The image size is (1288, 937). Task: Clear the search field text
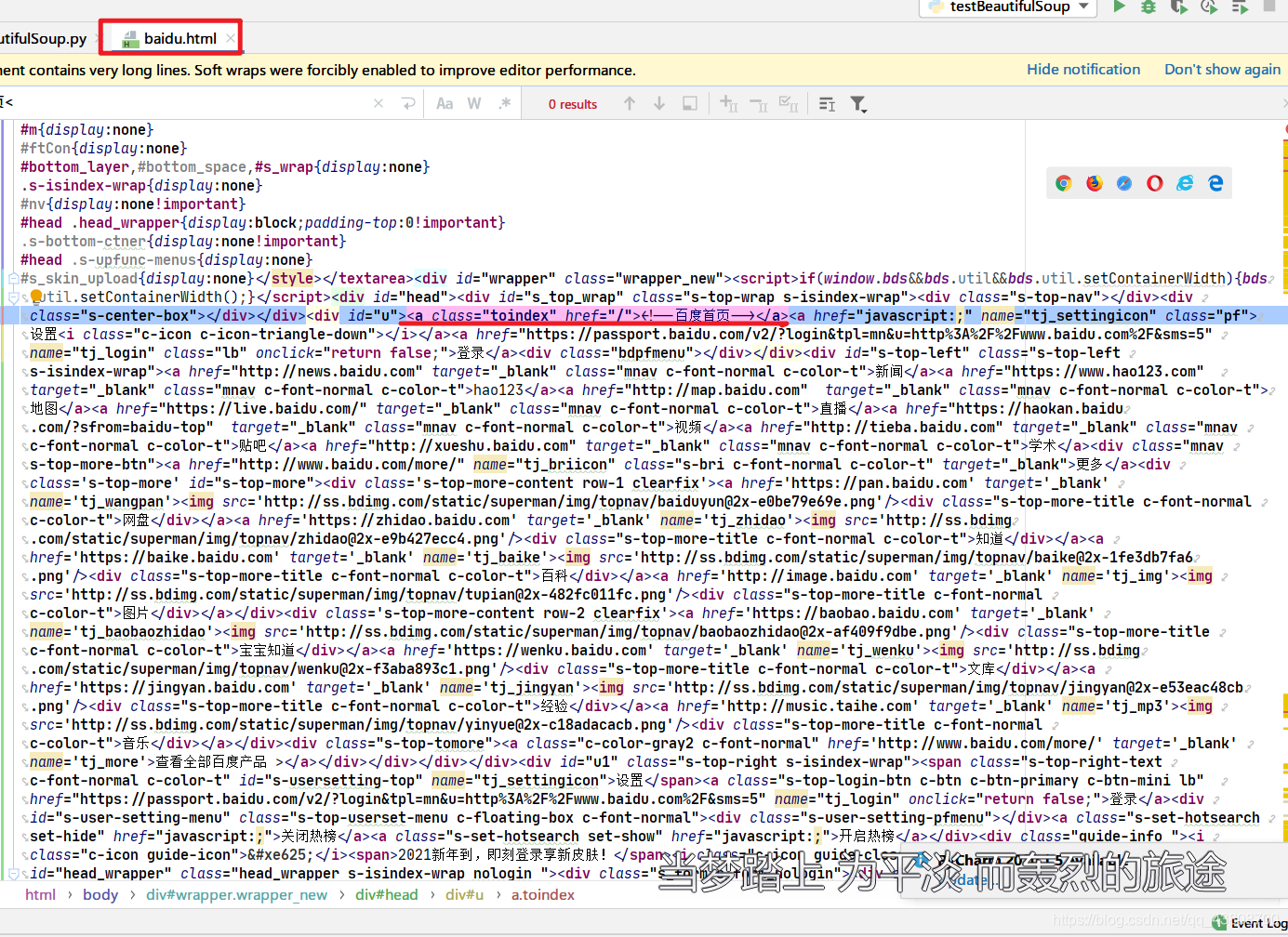pos(378,103)
